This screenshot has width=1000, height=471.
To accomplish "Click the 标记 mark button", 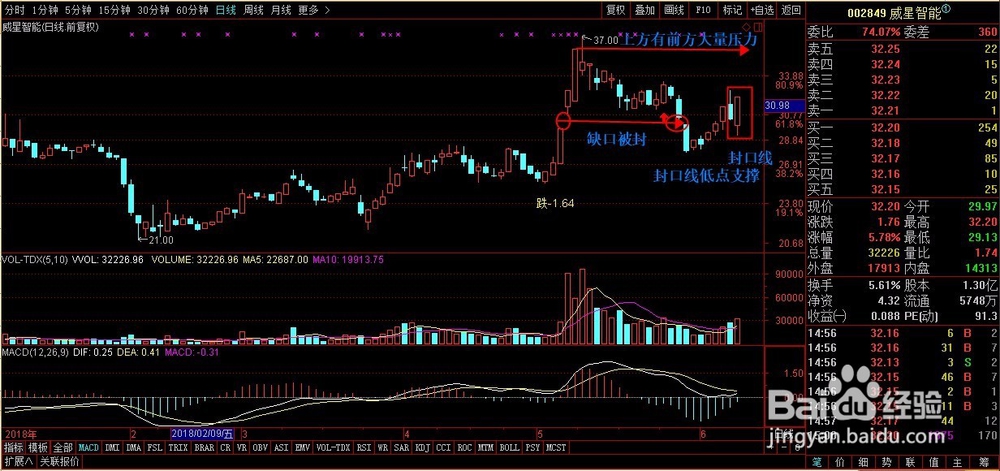I will (x=732, y=10).
